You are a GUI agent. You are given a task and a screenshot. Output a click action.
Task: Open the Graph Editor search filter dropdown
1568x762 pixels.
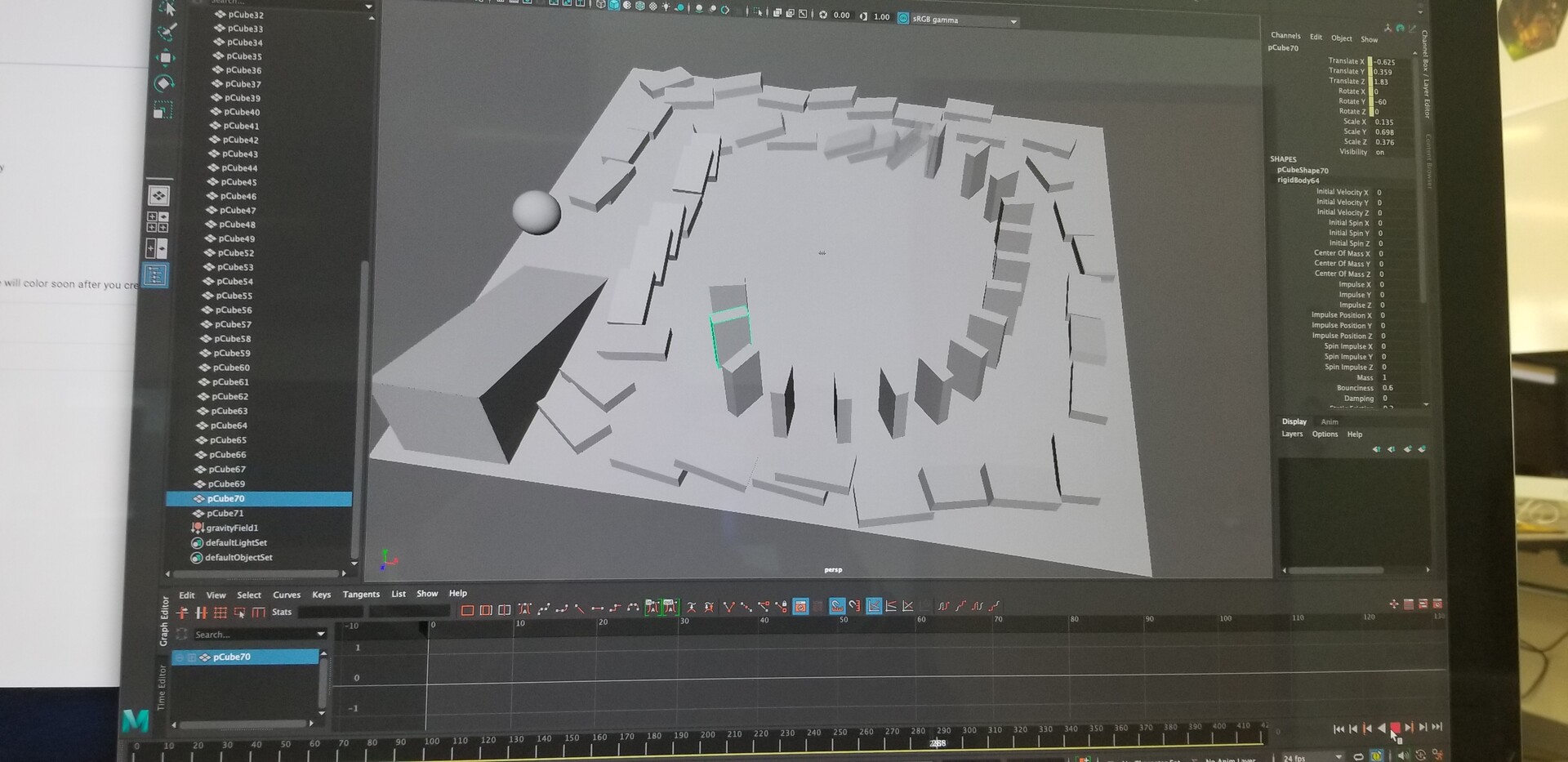pyautogui.click(x=322, y=634)
